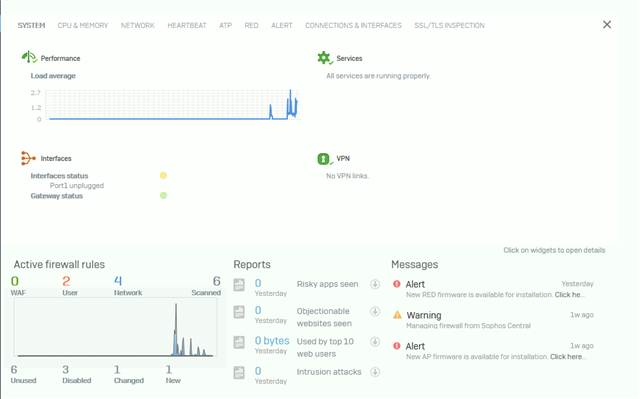
Task: Open the SSL/TLS INSPECTION tab
Action: 449,25
